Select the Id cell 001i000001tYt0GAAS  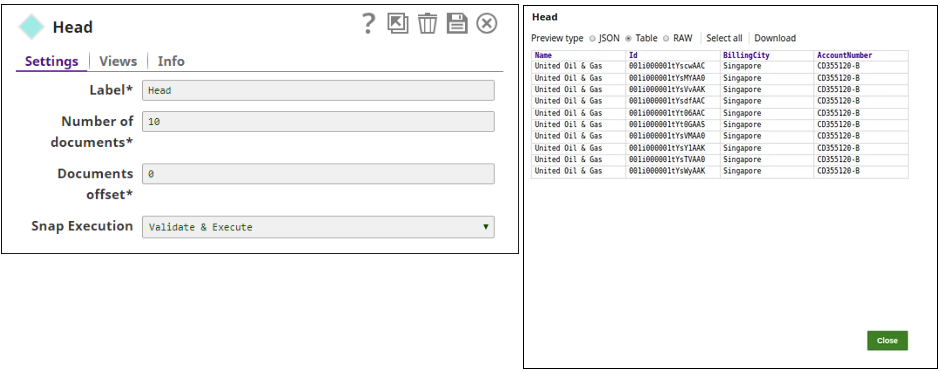coord(673,124)
